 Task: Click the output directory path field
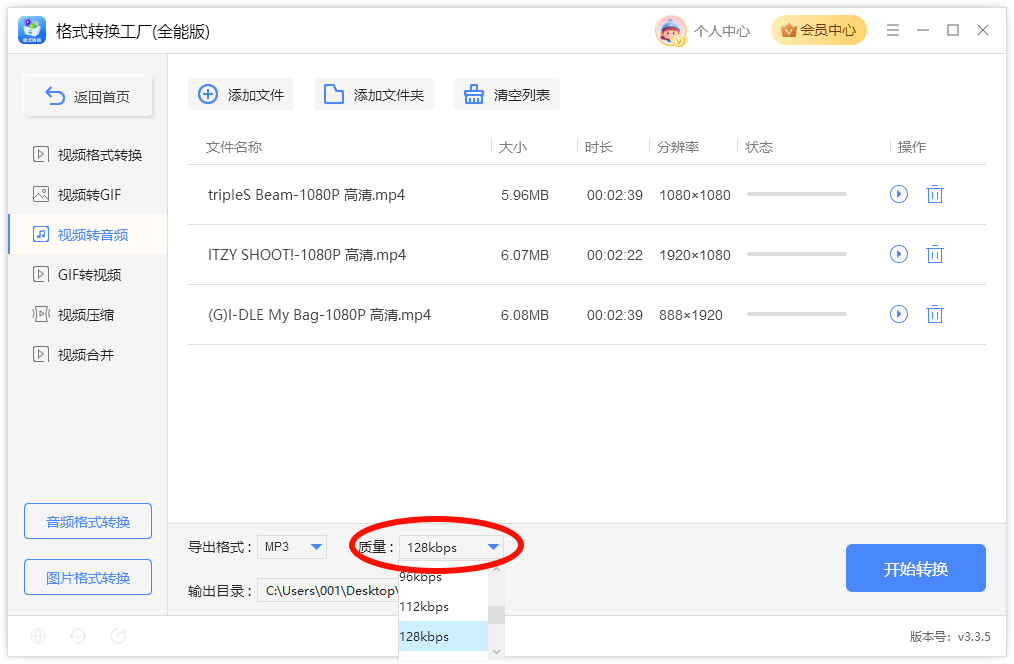coord(328,590)
